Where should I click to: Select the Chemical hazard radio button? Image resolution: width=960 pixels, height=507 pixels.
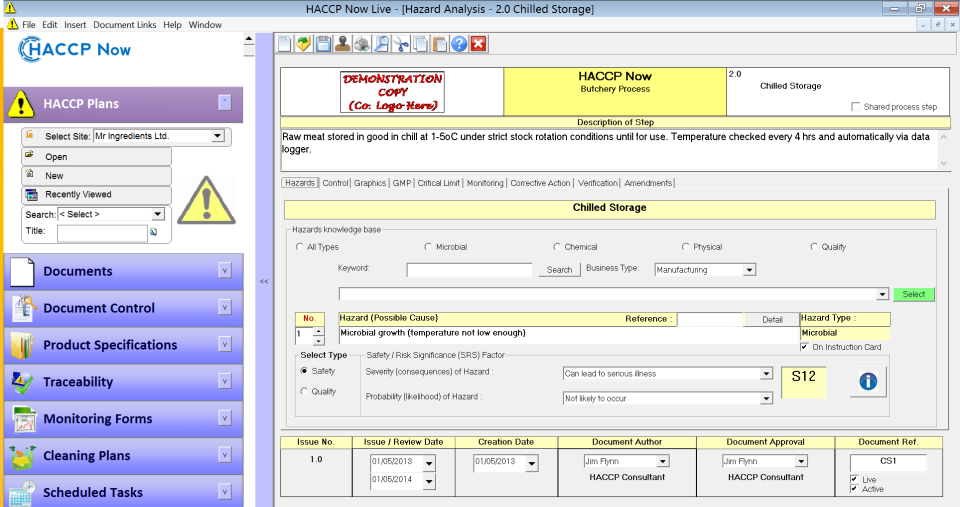tap(557, 247)
